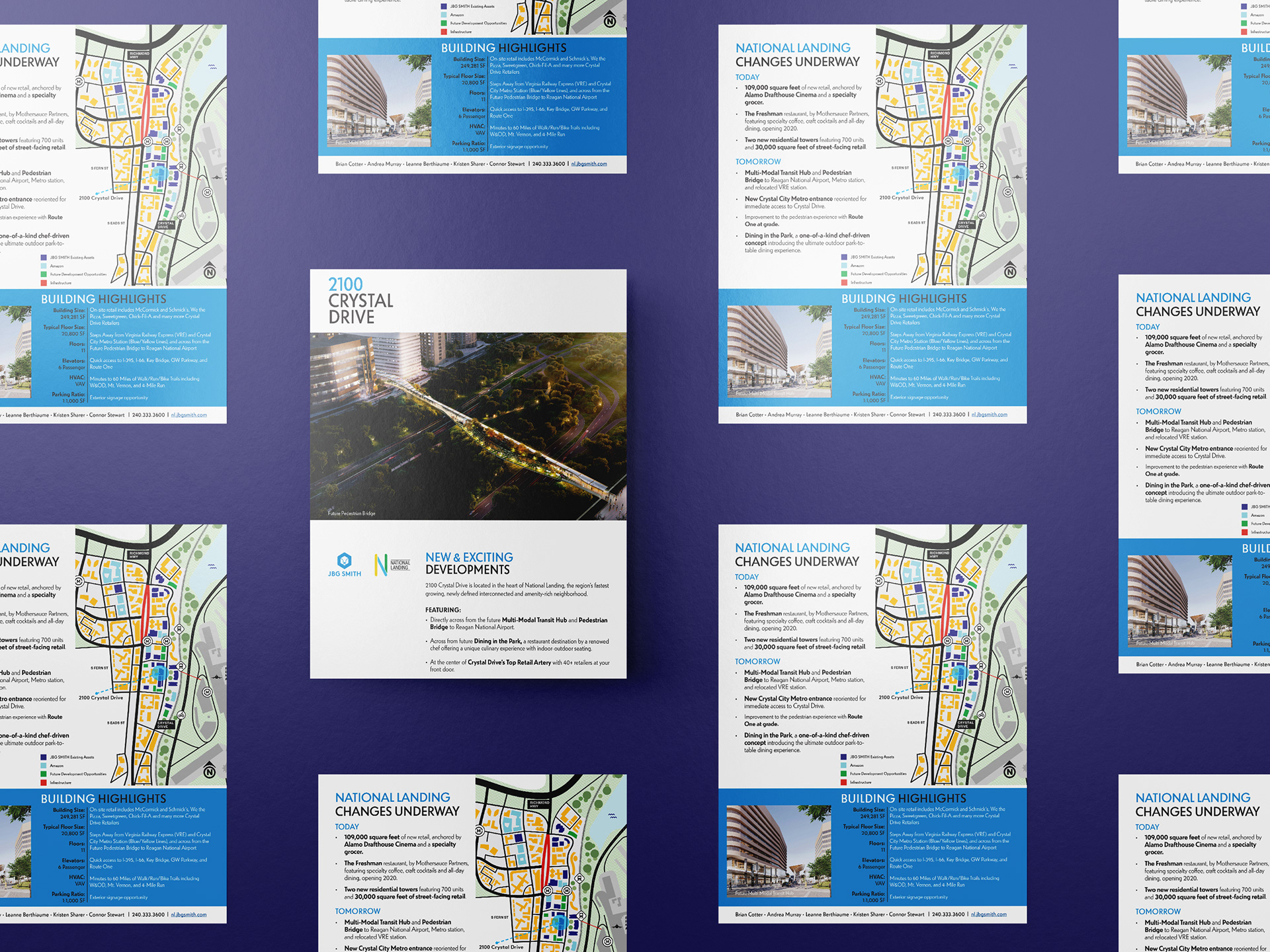Click the north compass on the lower-left flyer map
Viewport: 1270px width, 952px height.
coord(210,772)
